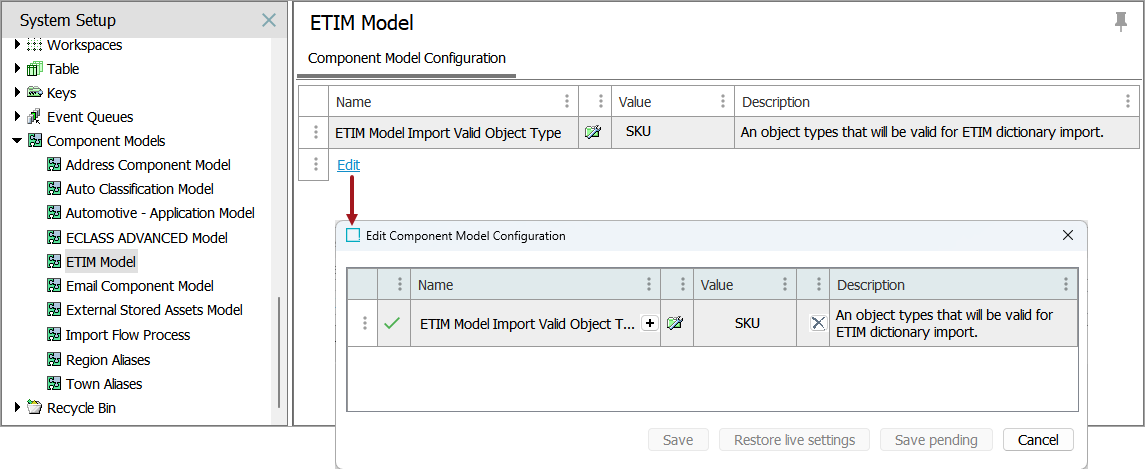Expand the Event Queues node
Viewport: 1145px width, 469px height.
click(x=17, y=117)
